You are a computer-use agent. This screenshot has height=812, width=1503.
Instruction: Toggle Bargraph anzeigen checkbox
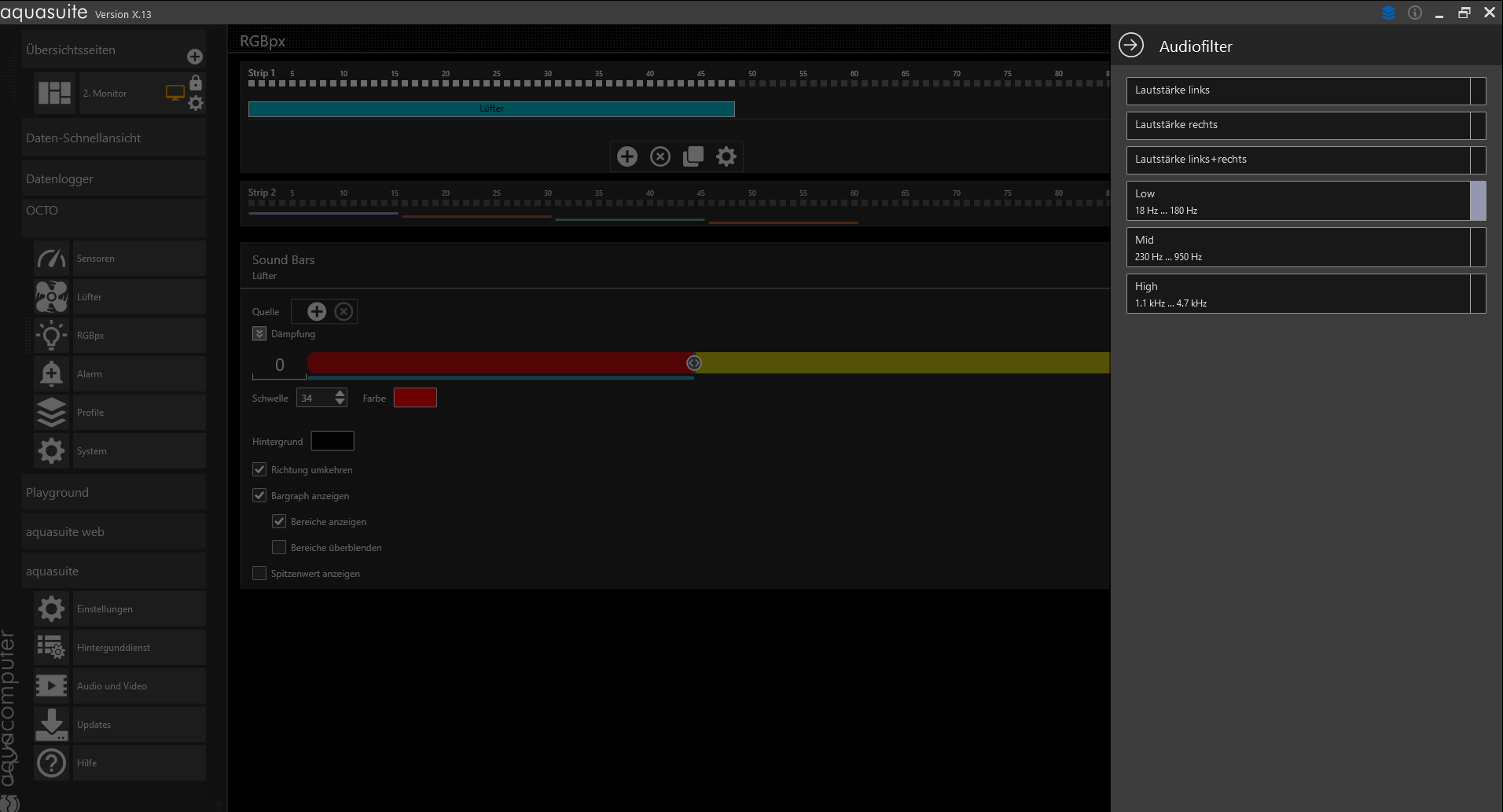[259, 496]
